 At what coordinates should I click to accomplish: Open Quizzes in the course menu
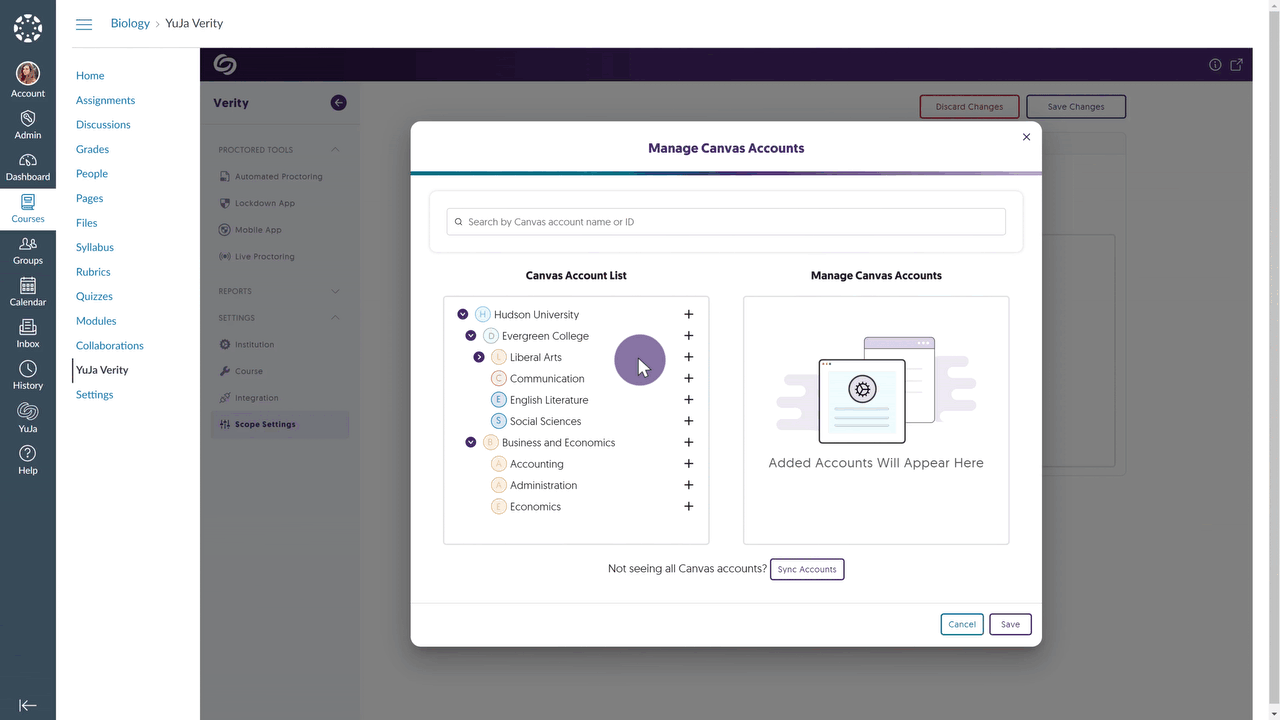(x=94, y=296)
